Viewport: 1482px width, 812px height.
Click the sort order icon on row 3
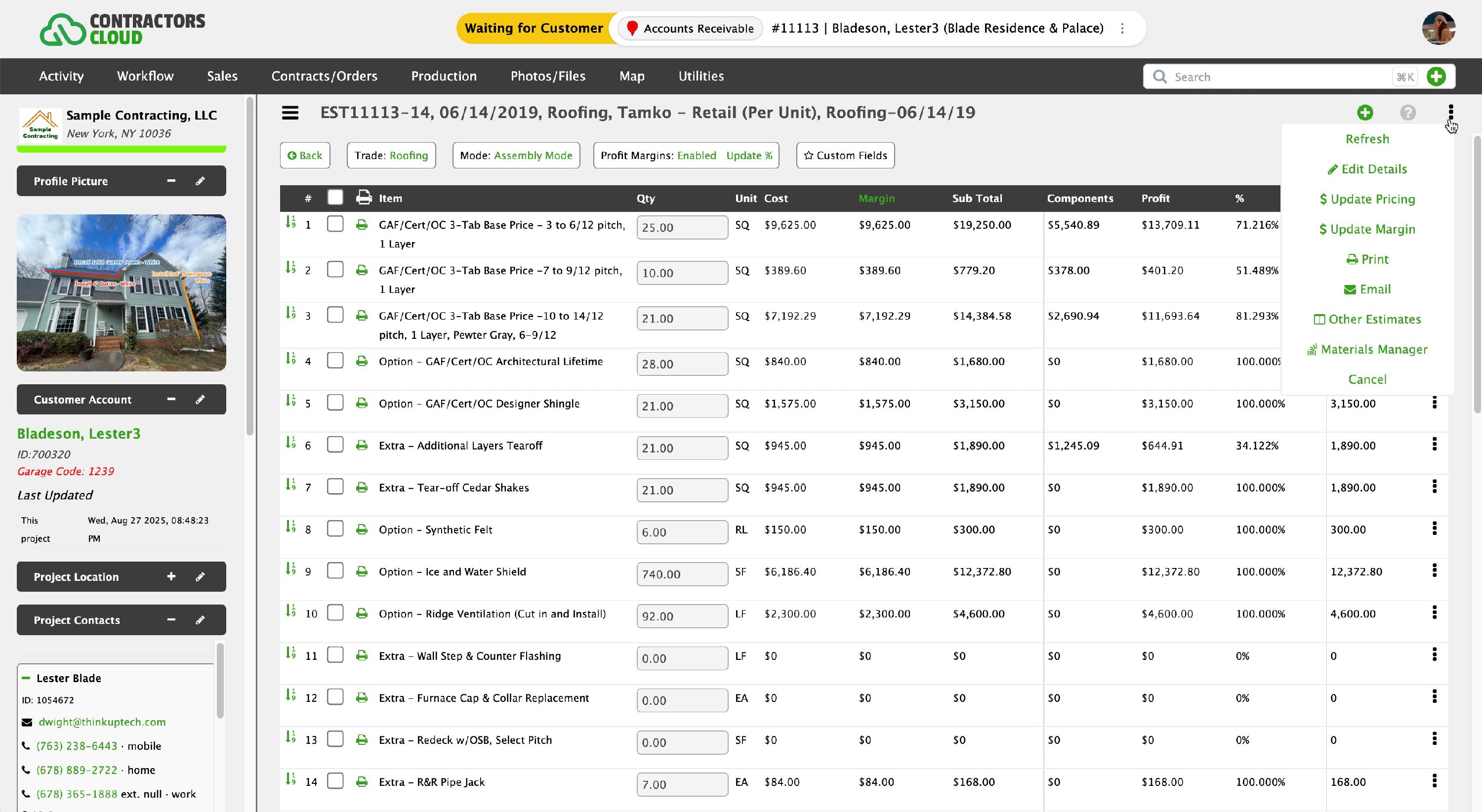(x=290, y=313)
